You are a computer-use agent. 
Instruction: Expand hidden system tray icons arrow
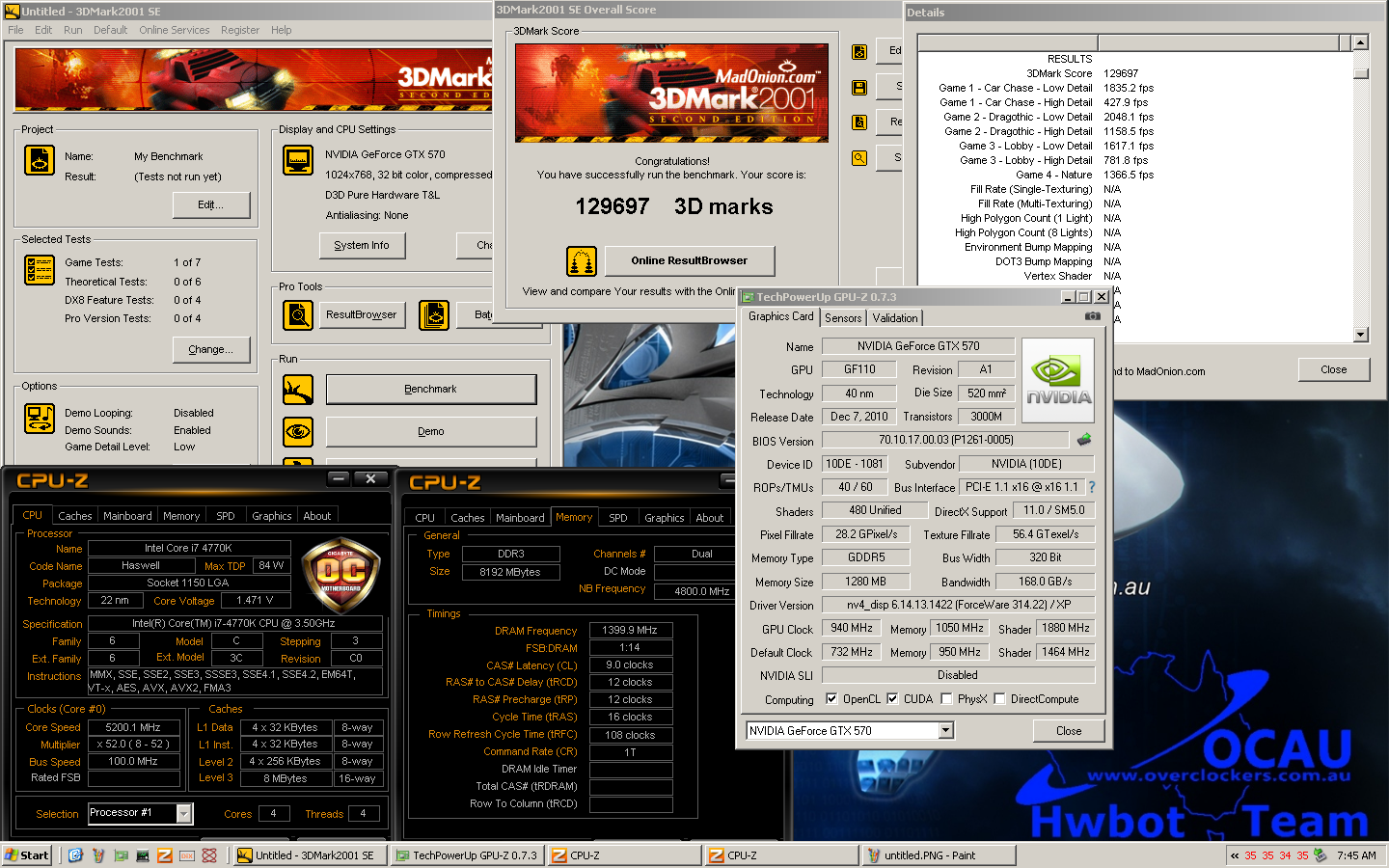point(1235,855)
